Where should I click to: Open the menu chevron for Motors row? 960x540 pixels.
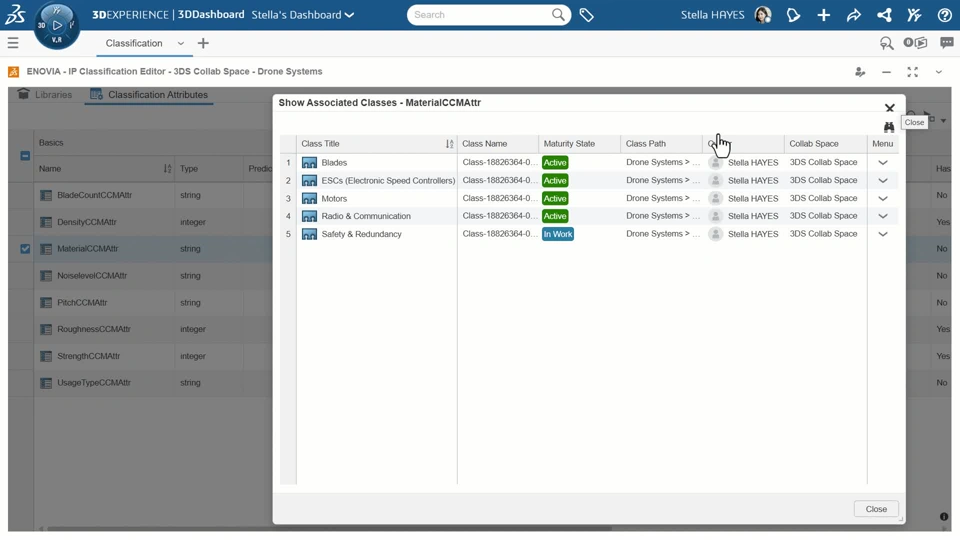[882, 198]
